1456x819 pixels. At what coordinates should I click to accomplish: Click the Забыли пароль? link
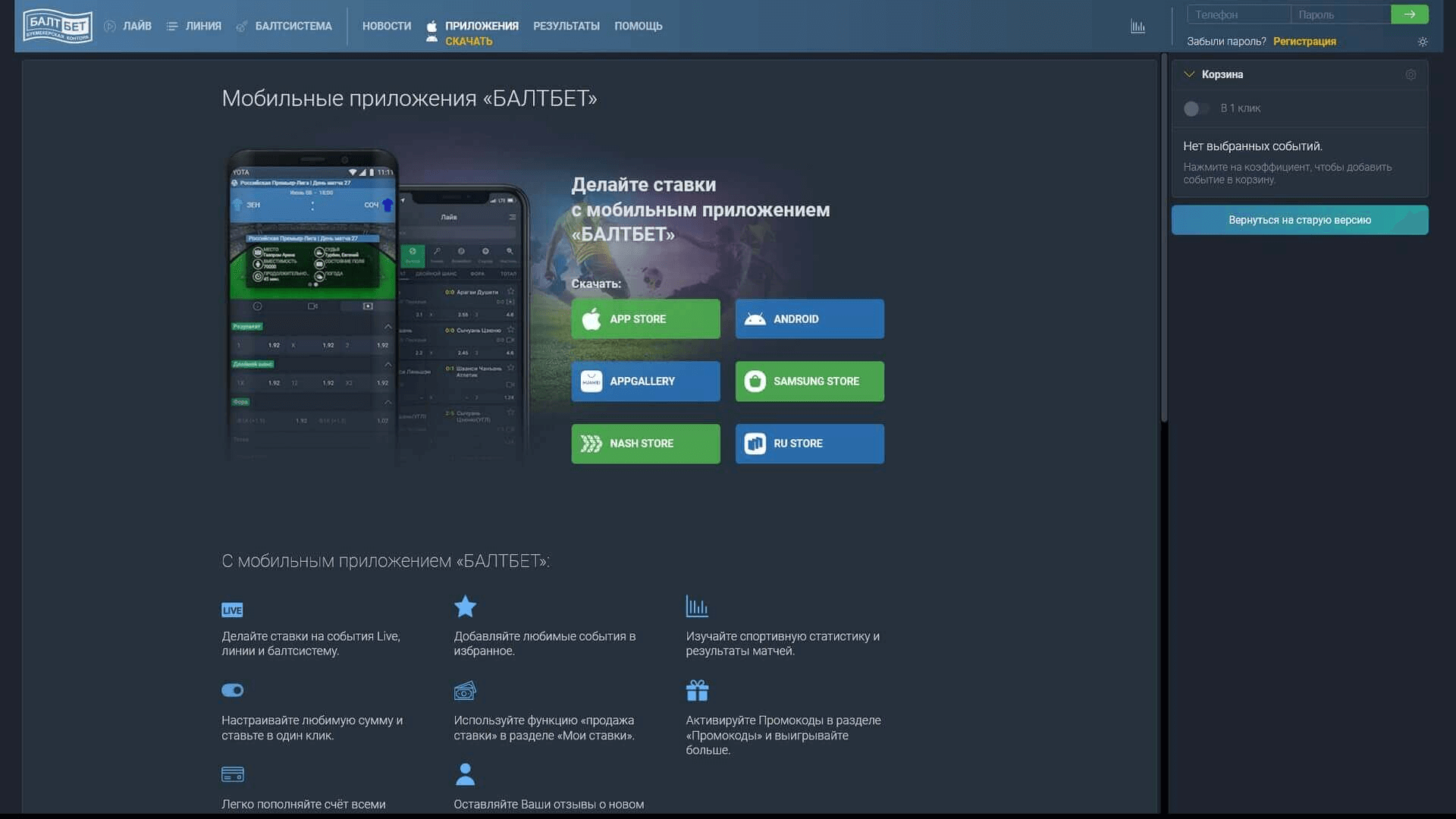(x=1226, y=41)
